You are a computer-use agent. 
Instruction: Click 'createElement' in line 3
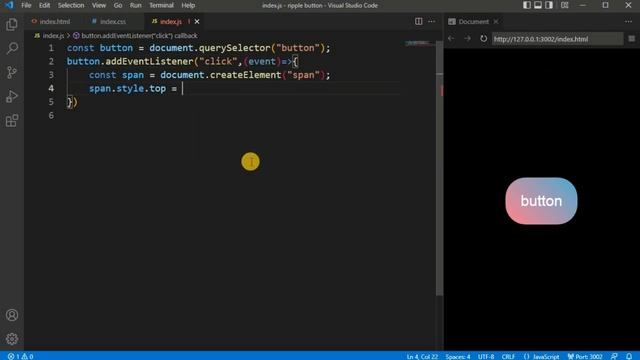click(x=245, y=75)
